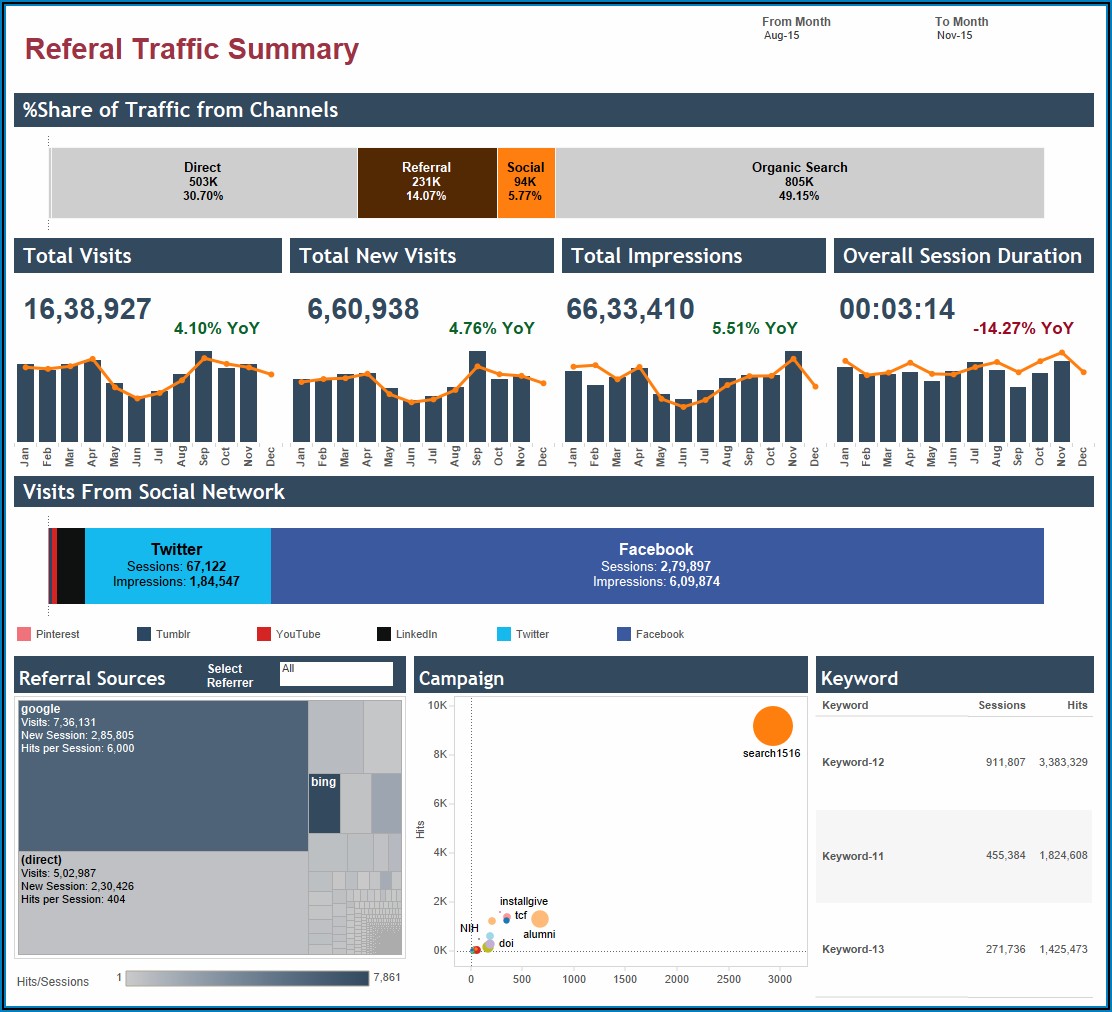Click the LinkedIn black legend swatch

coord(384,634)
